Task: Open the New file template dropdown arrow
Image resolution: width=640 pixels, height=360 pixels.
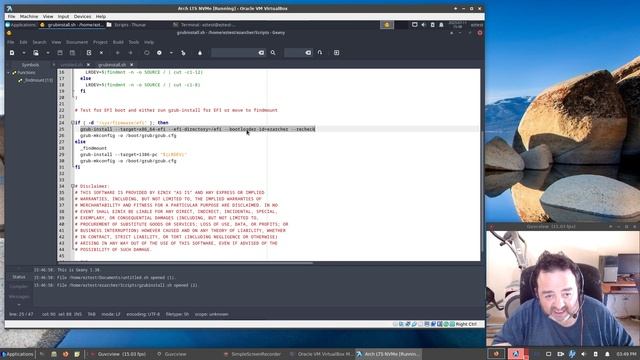Action: 24,53
